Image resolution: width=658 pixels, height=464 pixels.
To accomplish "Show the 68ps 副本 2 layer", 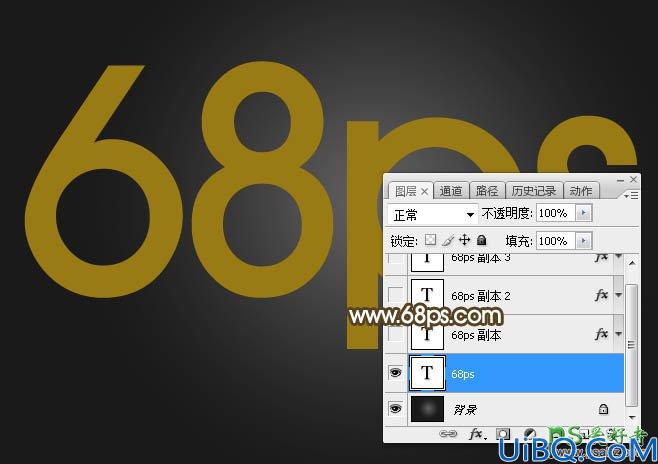I will (395, 295).
